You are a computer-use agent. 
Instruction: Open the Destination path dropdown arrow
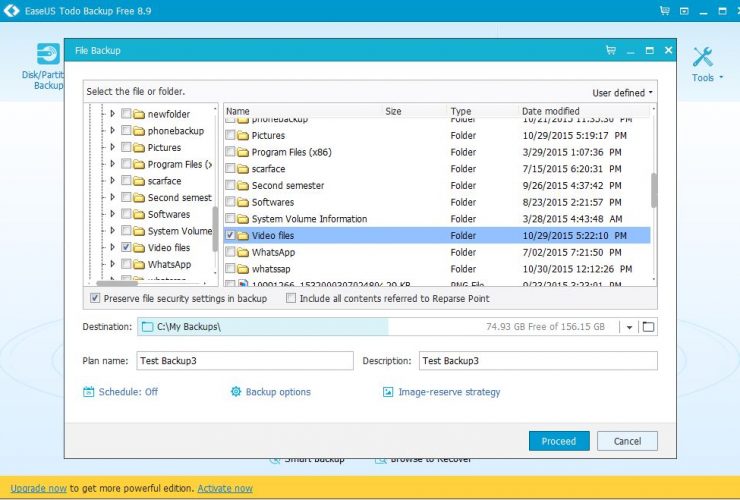[x=628, y=327]
